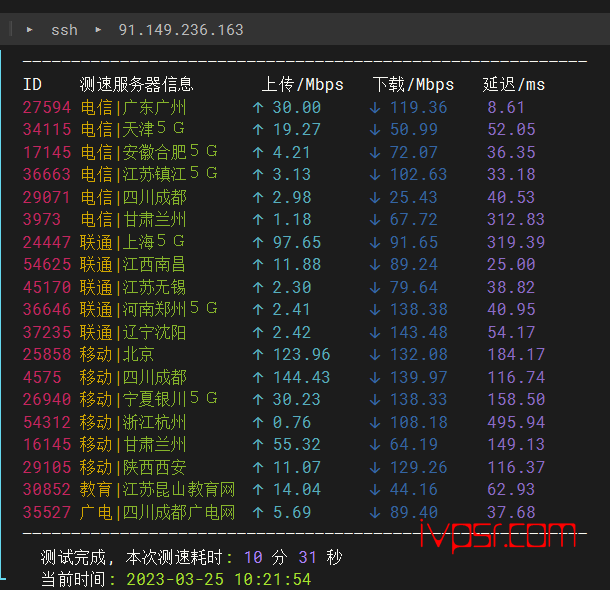Select timestamp 2023-03-25 10:21:54
The width and height of the screenshot is (610, 590).
point(219,579)
